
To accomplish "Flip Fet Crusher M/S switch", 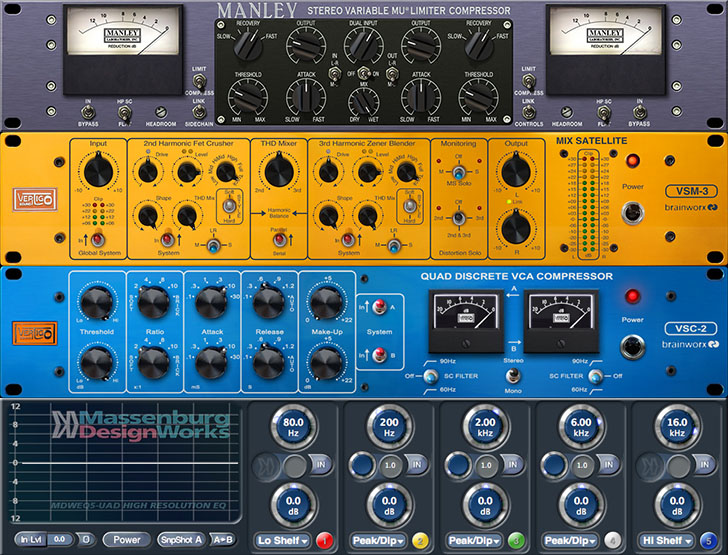I will (213, 245).
